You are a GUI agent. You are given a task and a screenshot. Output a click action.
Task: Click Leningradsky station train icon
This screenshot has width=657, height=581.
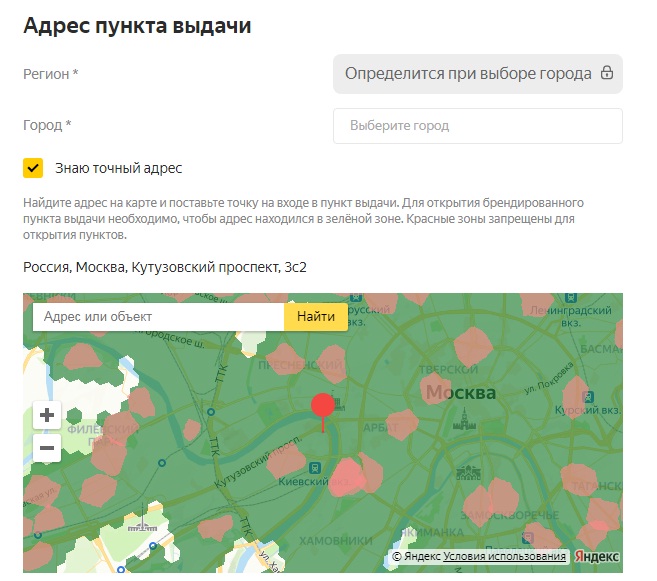pyautogui.click(x=570, y=298)
